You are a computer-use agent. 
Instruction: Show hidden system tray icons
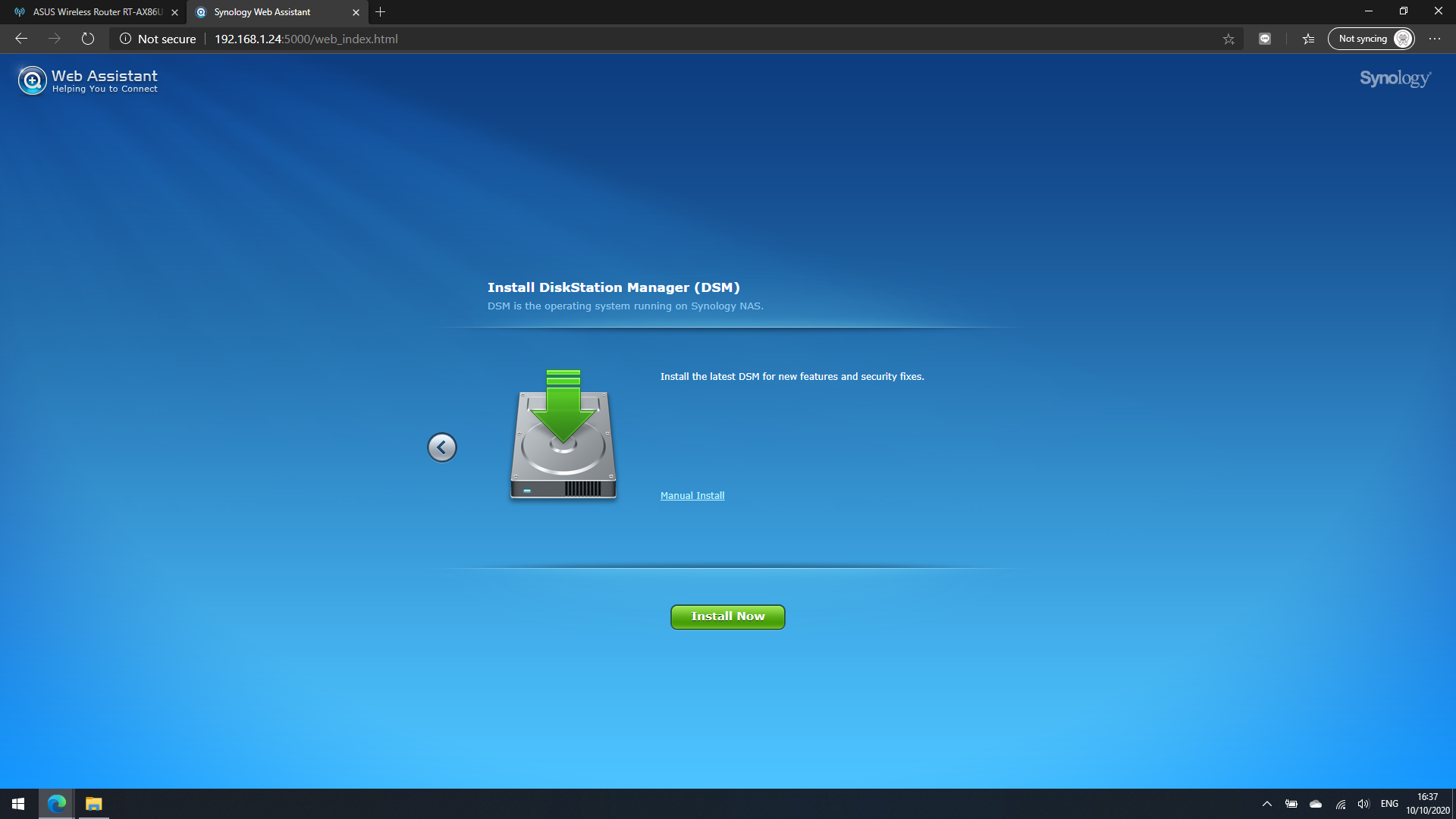point(1266,804)
